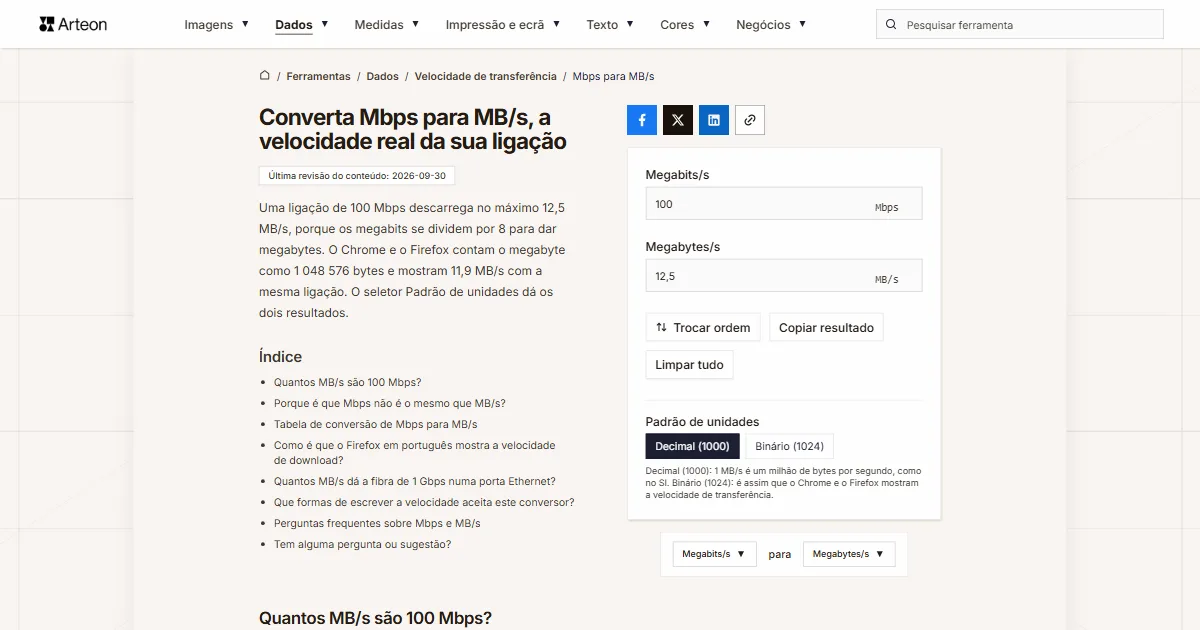
Task: Open the Megabits/s source unit dropdown
Action: tap(714, 554)
